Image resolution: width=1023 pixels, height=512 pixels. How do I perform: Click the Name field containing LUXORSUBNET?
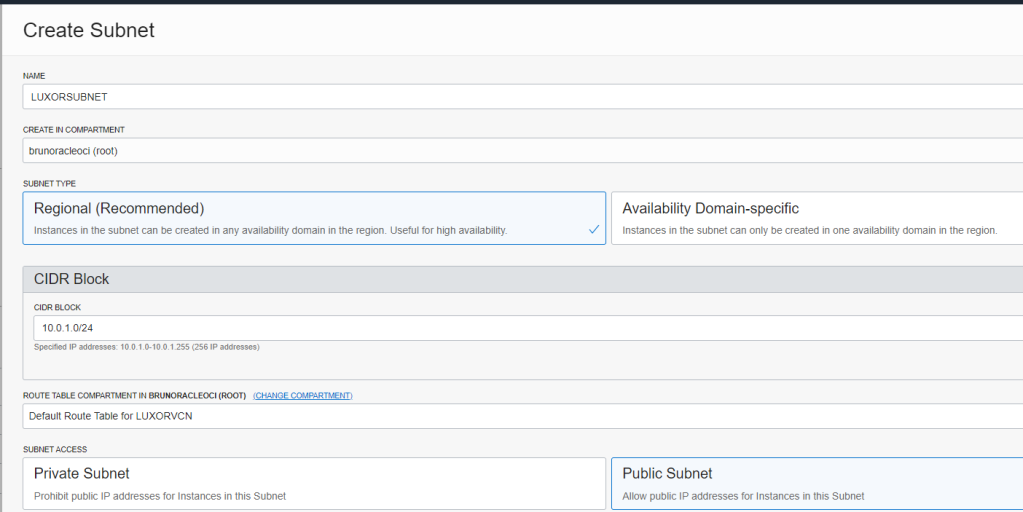(523, 97)
